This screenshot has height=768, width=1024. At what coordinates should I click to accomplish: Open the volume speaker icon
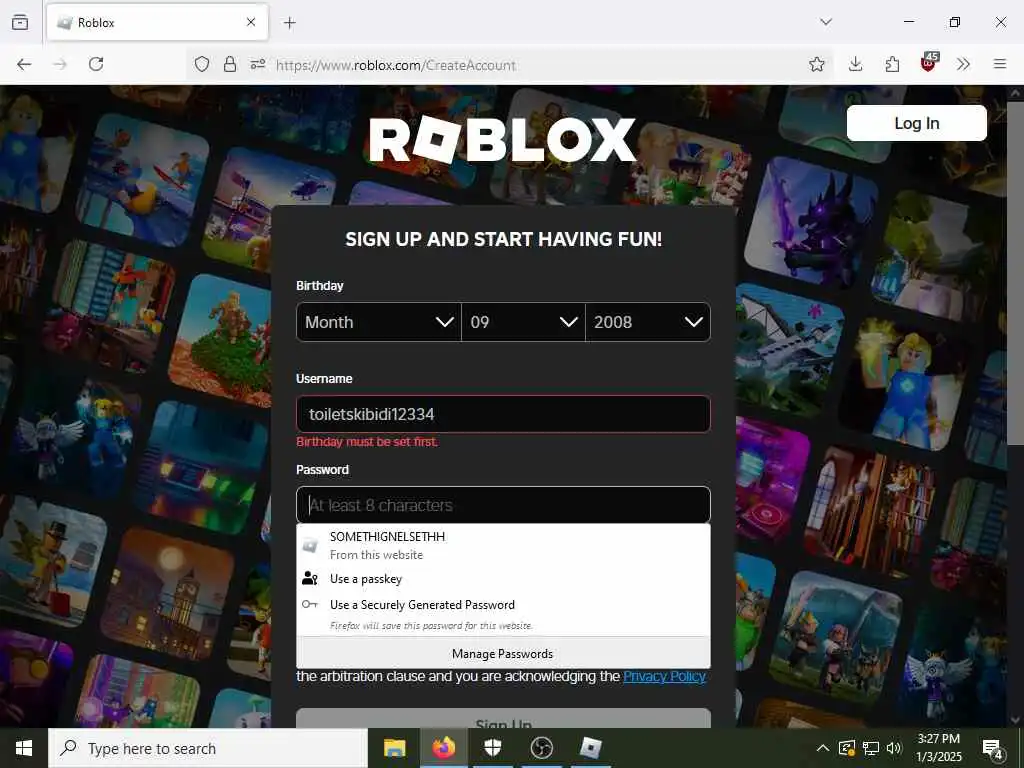click(x=894, y=748)
